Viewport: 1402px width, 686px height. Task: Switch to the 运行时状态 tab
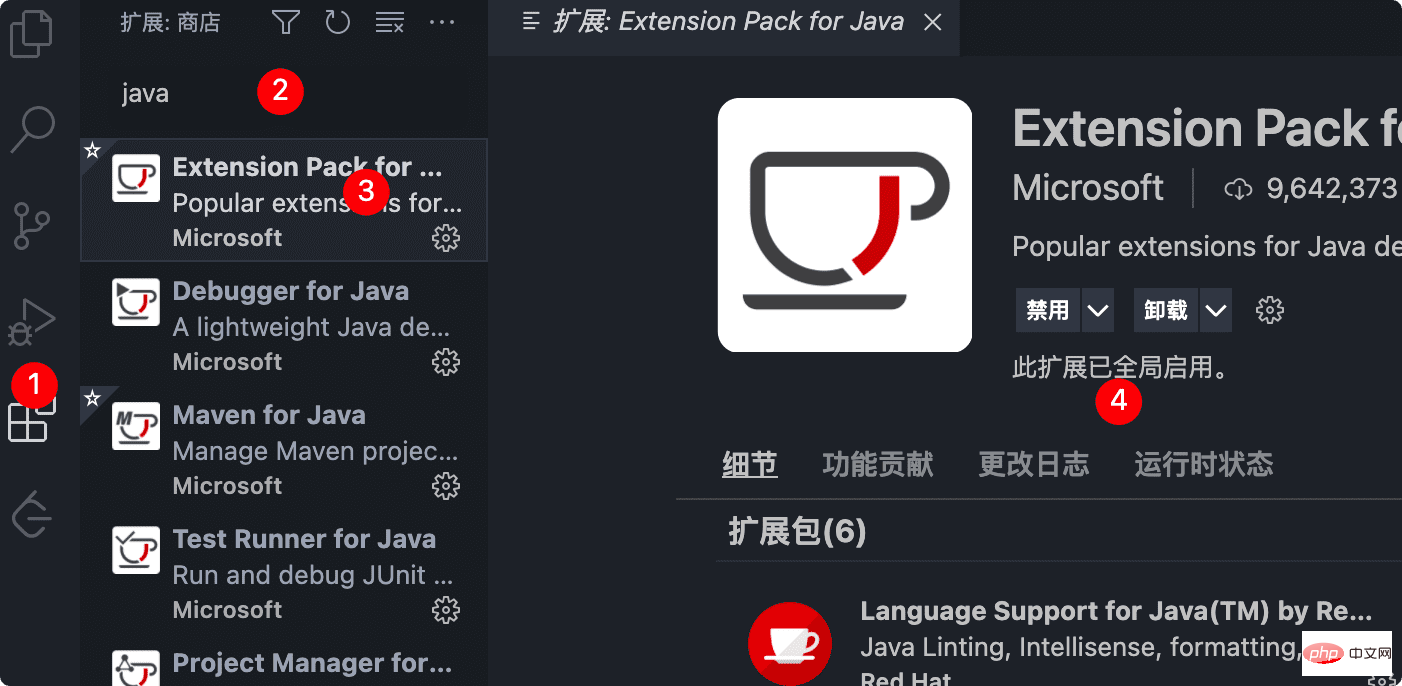click(x=1204, y=464)
